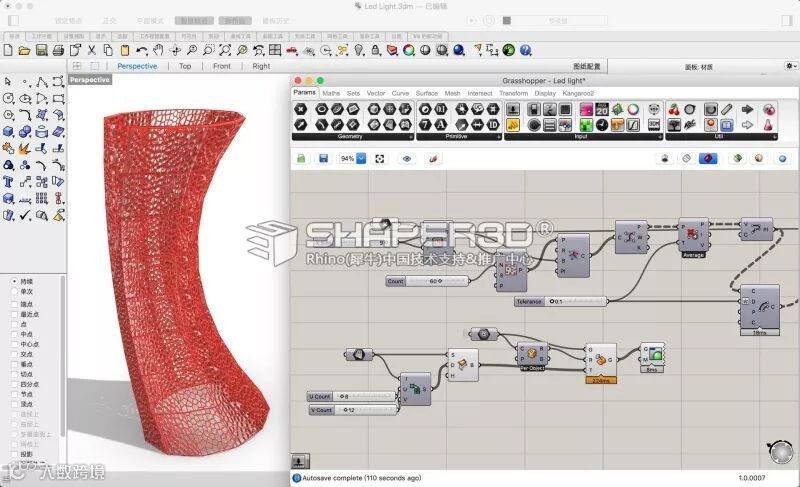The image size is (800, 487).
Task: Click the Polyline tool in sidebar
Action: pyautogui.click(x=42, y=82)
